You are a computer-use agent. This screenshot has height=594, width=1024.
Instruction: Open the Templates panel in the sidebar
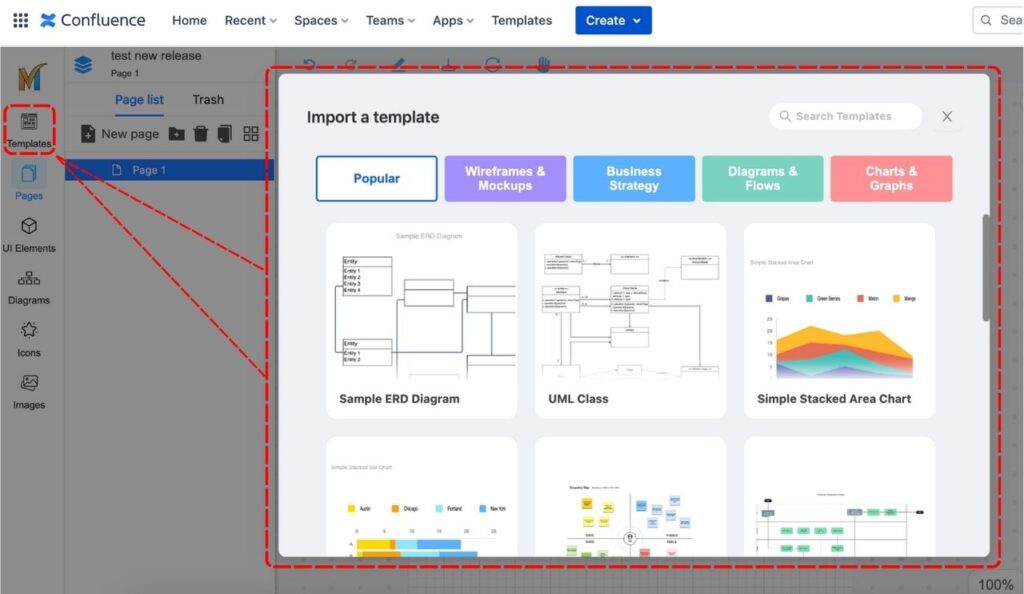28,128
